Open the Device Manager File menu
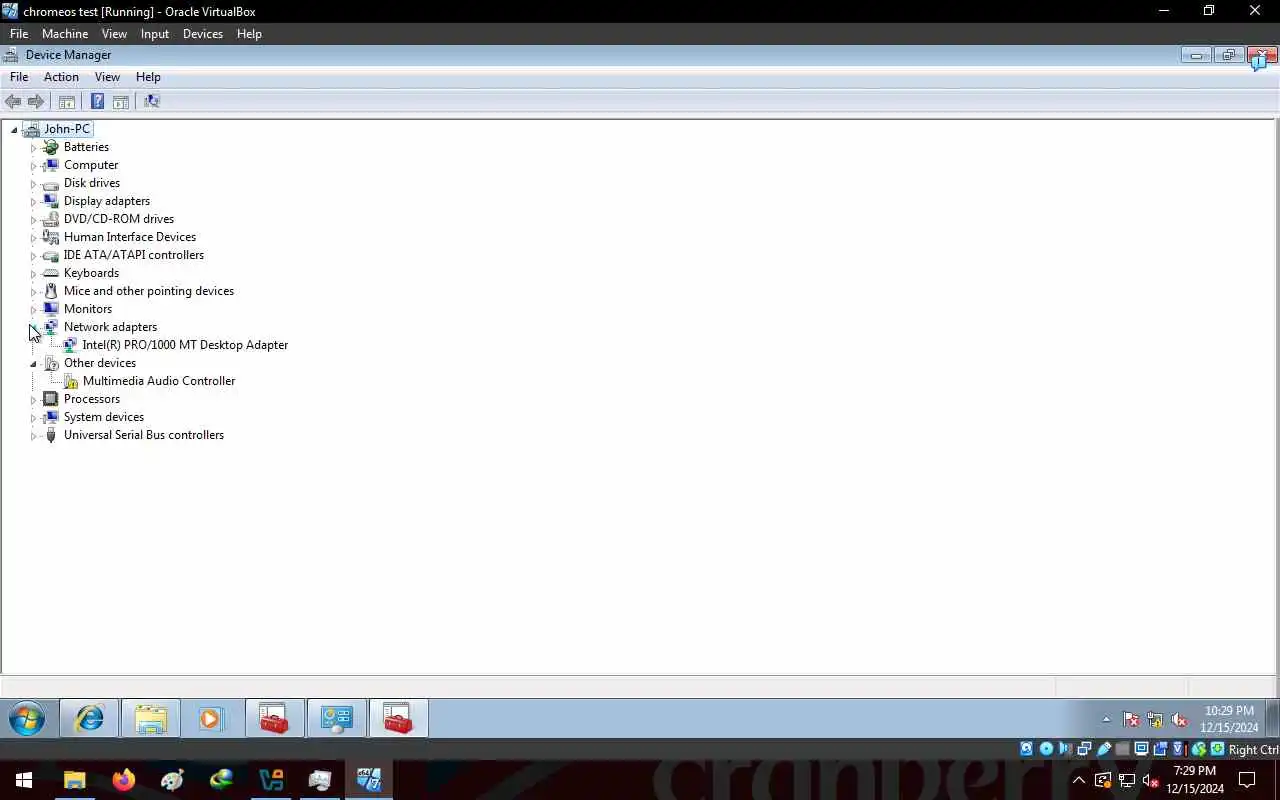This screenshot has width=1280, height=800. 19,77
